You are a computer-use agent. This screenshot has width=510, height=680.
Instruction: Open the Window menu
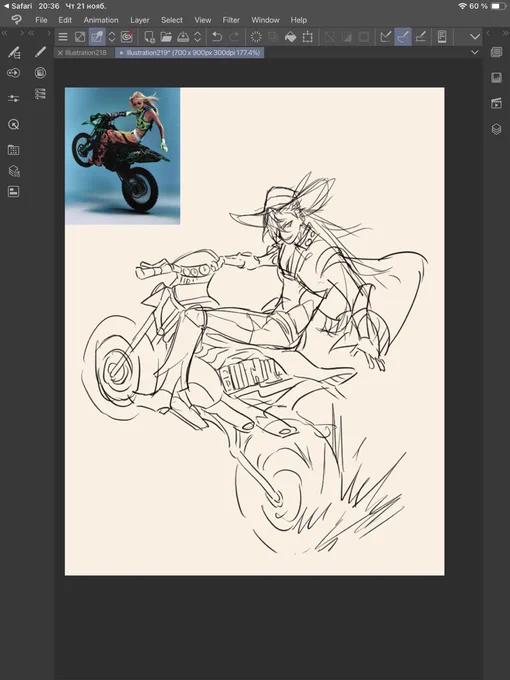click(x=265, y=20)
